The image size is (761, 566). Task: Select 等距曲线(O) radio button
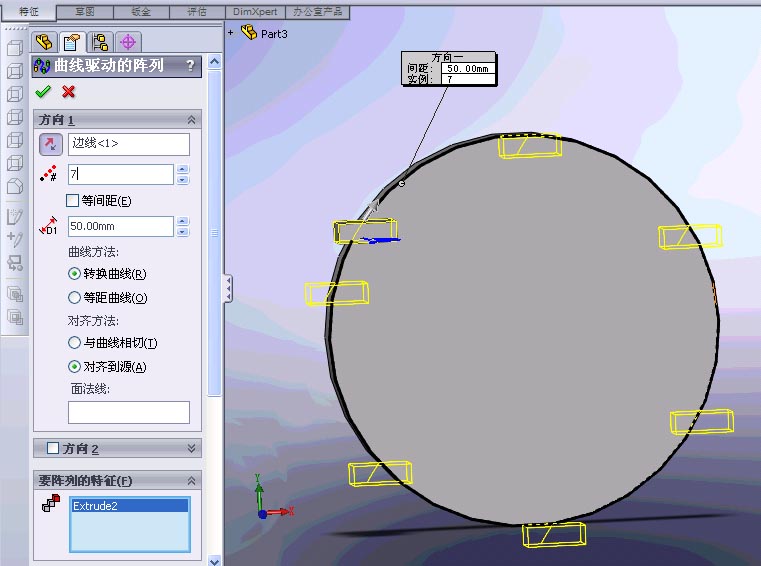pyautogui.click(x=74, y=297)
